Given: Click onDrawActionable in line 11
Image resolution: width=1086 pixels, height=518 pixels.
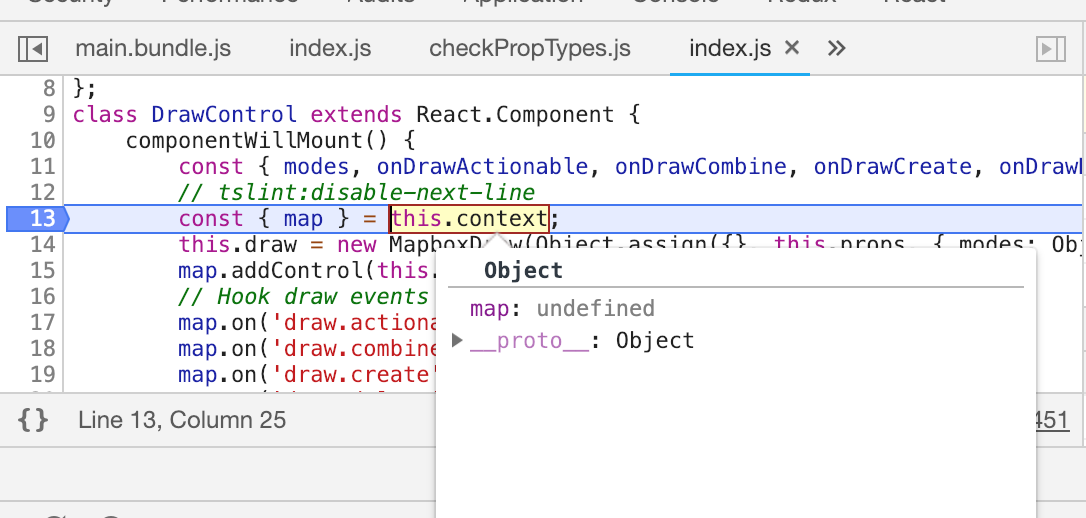Looking at the screenshot, I should (483, 167).
